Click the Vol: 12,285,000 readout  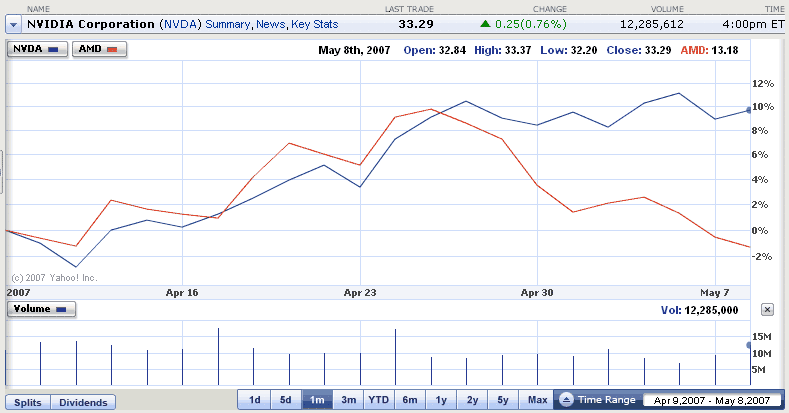tap(699, 310)
